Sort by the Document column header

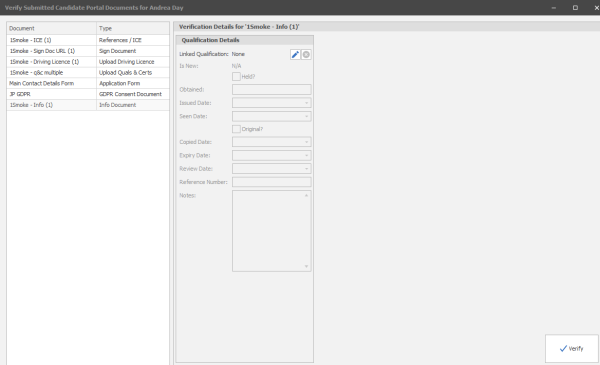click(51, 28)
